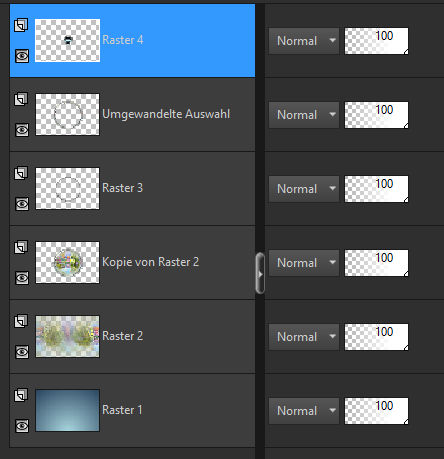Click the opacity slider of Raster 1

[376, 411]
